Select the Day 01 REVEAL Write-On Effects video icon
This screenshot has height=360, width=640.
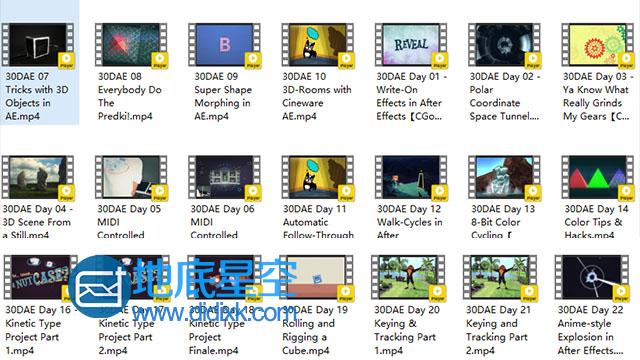click(411, 45)
